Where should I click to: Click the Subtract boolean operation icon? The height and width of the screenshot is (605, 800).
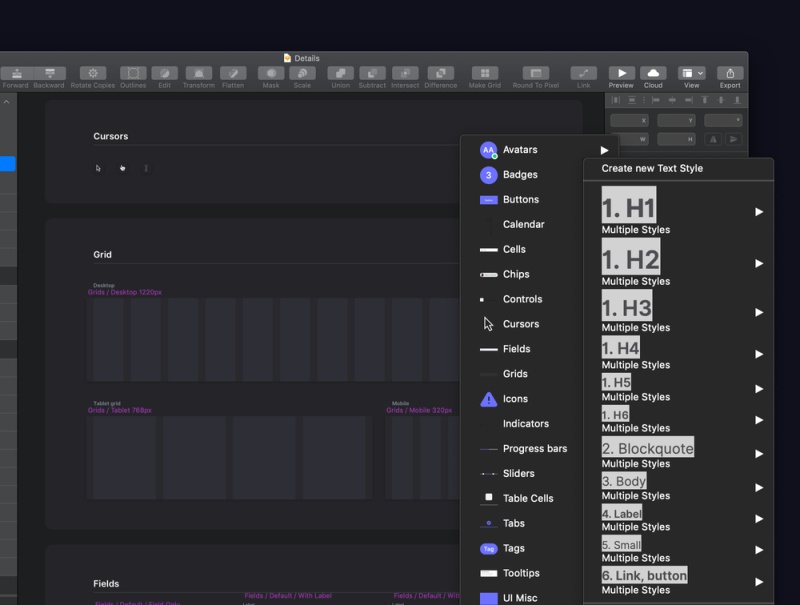(x=372, y=73)
